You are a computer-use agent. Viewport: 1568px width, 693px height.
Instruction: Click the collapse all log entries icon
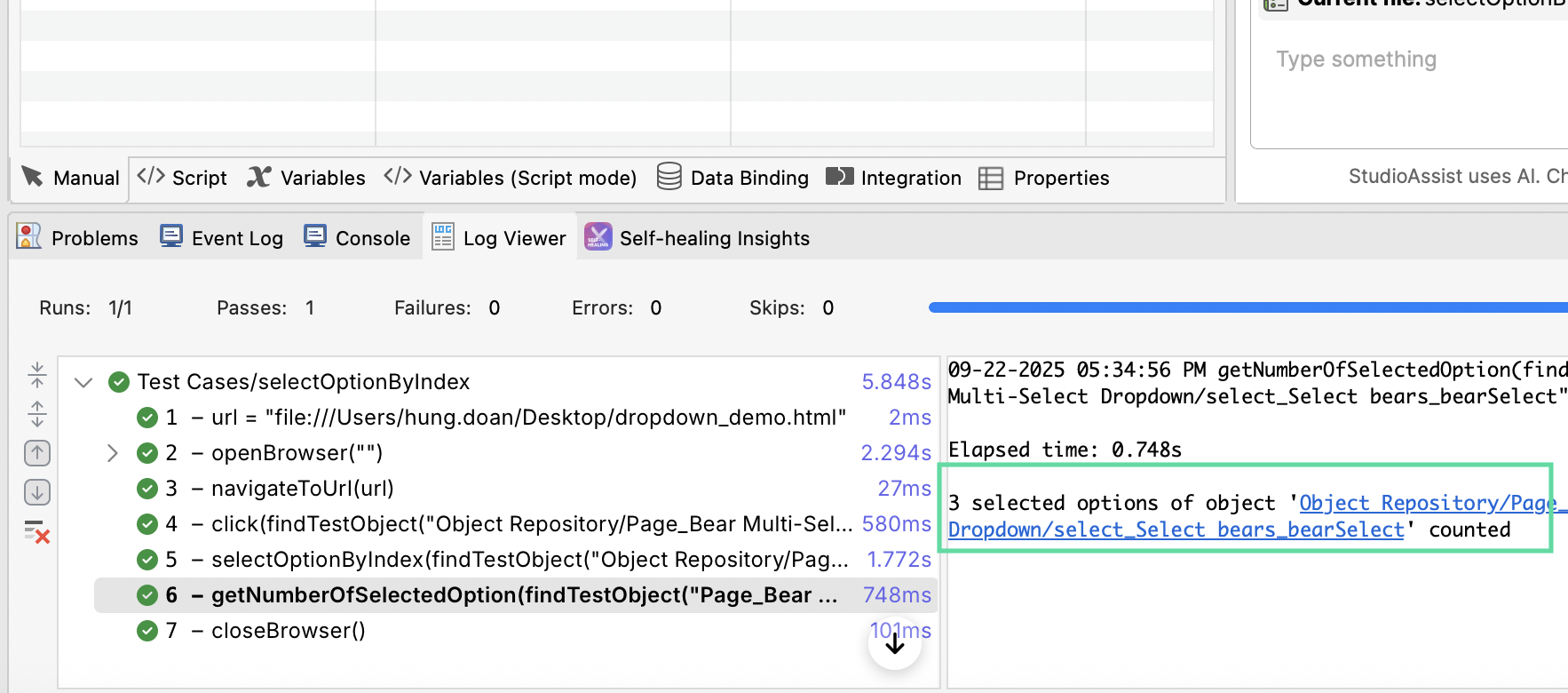[37, 375]
